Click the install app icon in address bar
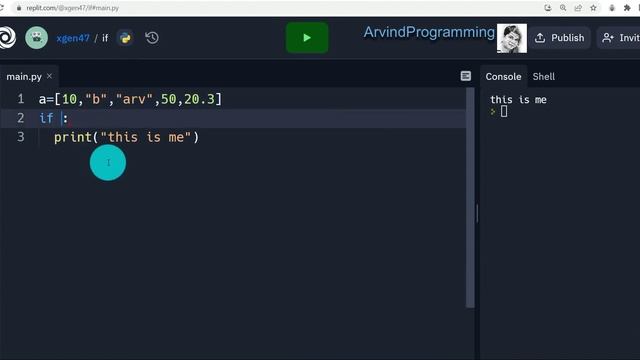 548,8
